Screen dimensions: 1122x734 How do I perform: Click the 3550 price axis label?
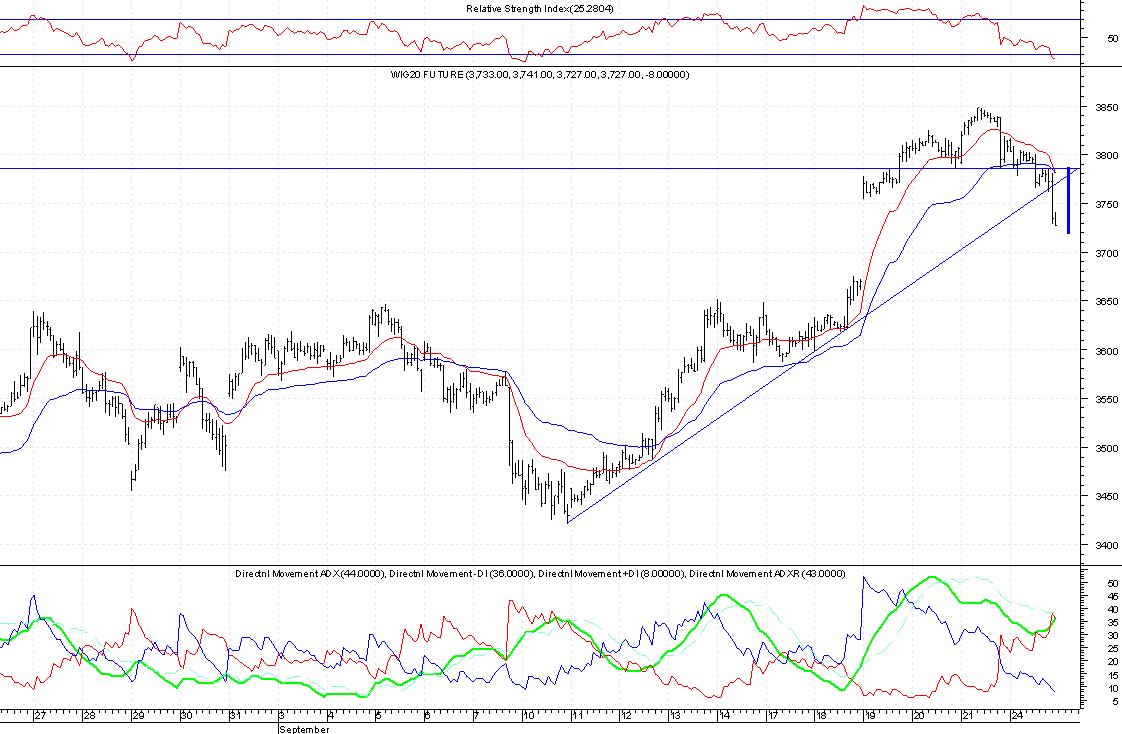point(1107,399)
